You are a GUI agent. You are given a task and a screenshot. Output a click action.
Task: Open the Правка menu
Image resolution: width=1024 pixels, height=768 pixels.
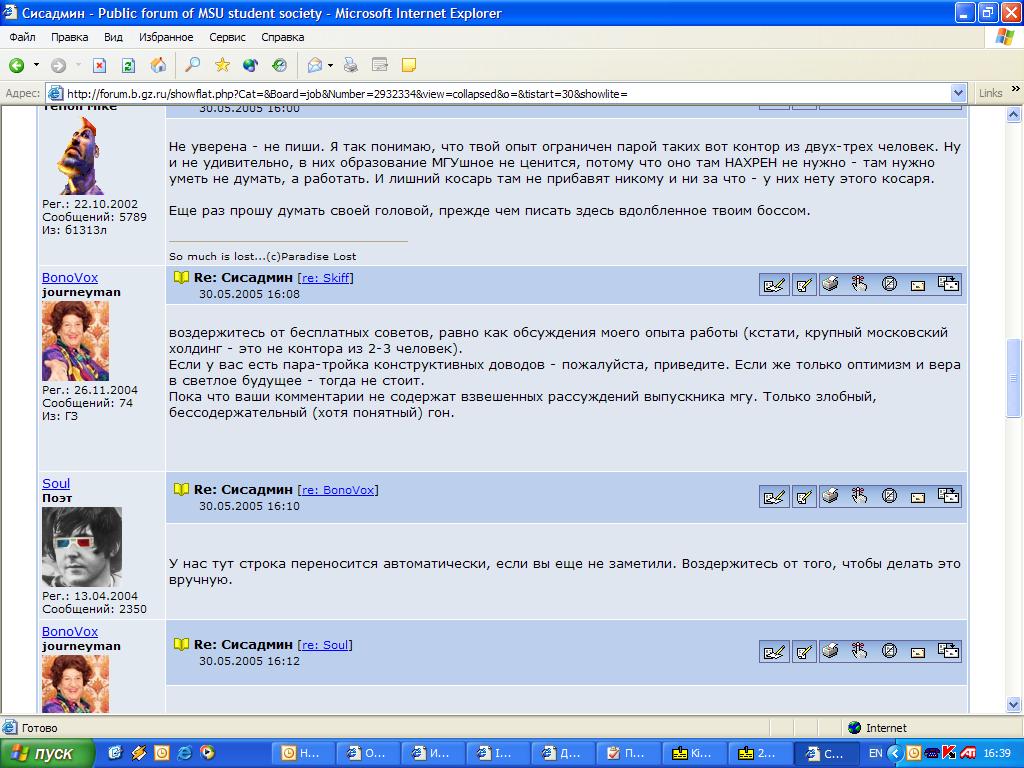tap(69, 37)
